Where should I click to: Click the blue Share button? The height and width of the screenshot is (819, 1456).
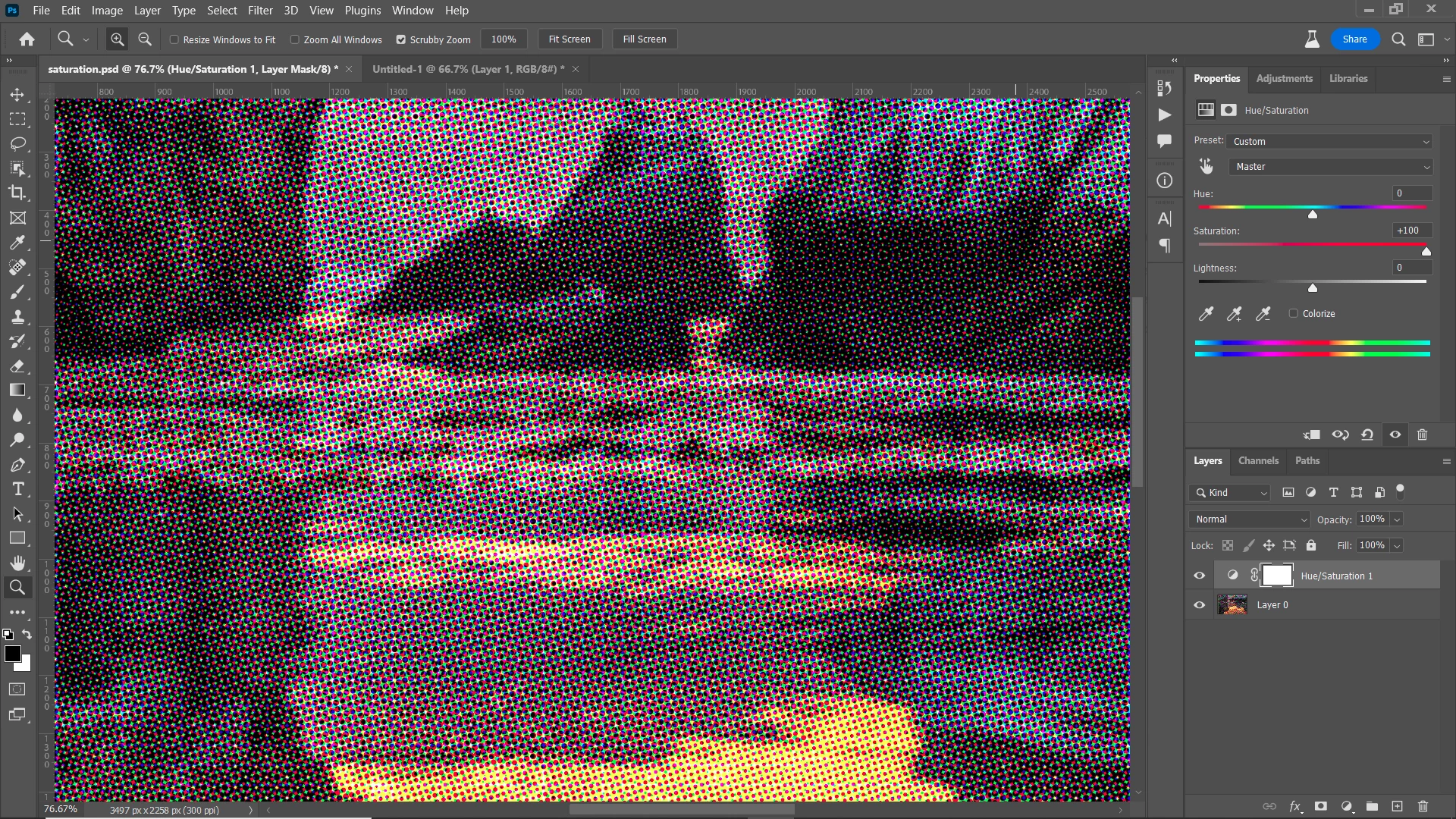point(1354,39)
